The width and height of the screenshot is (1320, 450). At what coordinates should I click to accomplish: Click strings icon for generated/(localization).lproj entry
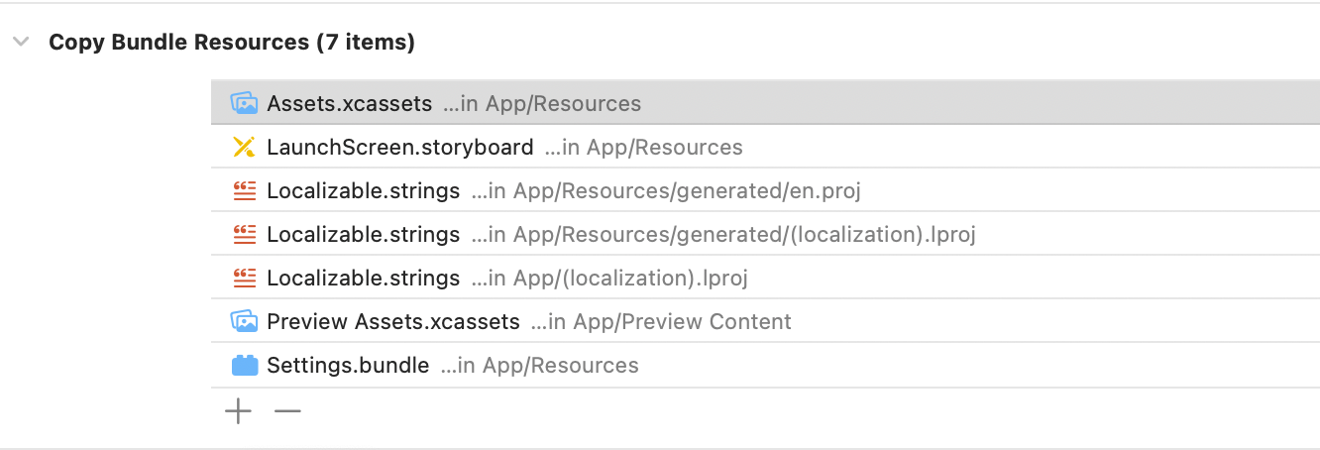pos(244,234)
